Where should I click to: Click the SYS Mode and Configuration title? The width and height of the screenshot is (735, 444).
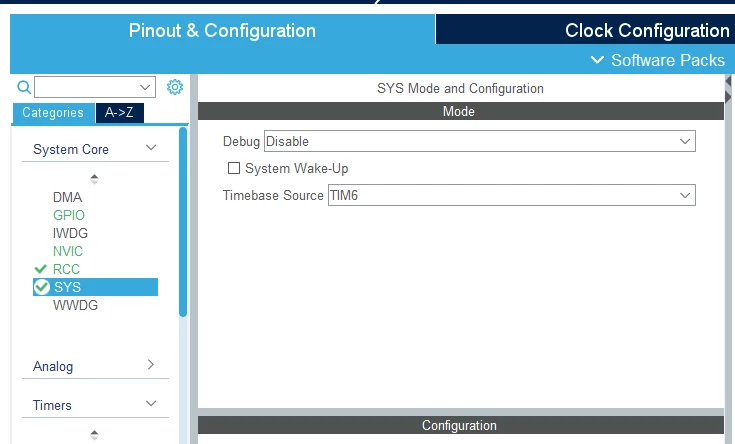point(460,88)
